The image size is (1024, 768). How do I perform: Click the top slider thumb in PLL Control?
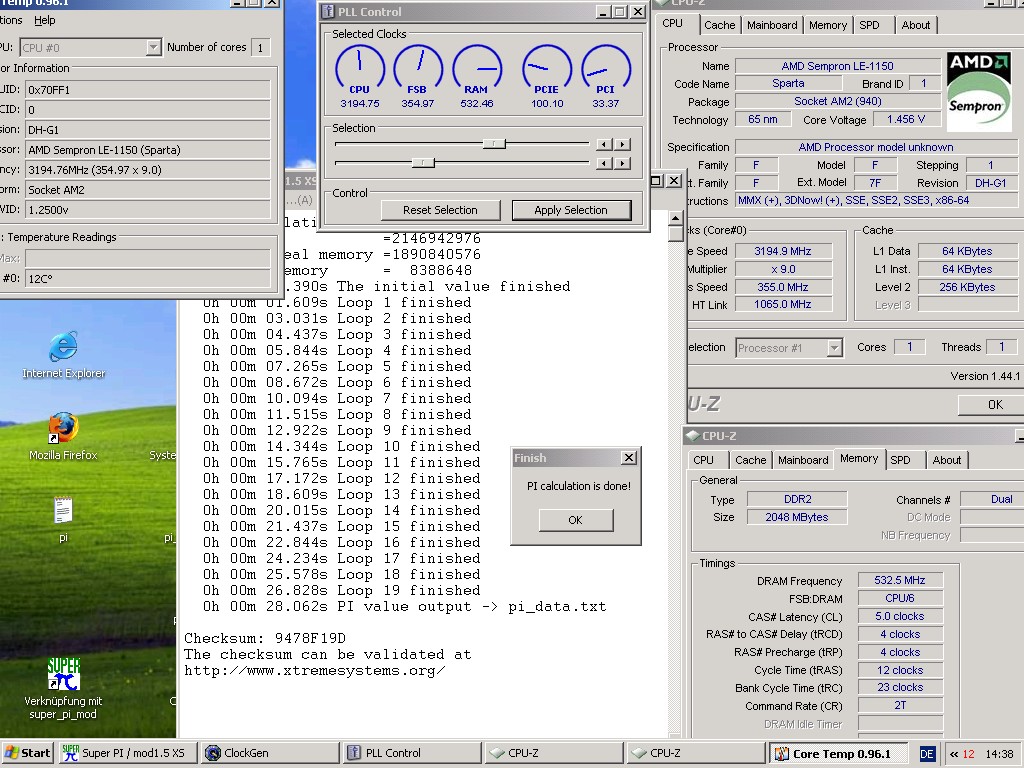point(494,144)
